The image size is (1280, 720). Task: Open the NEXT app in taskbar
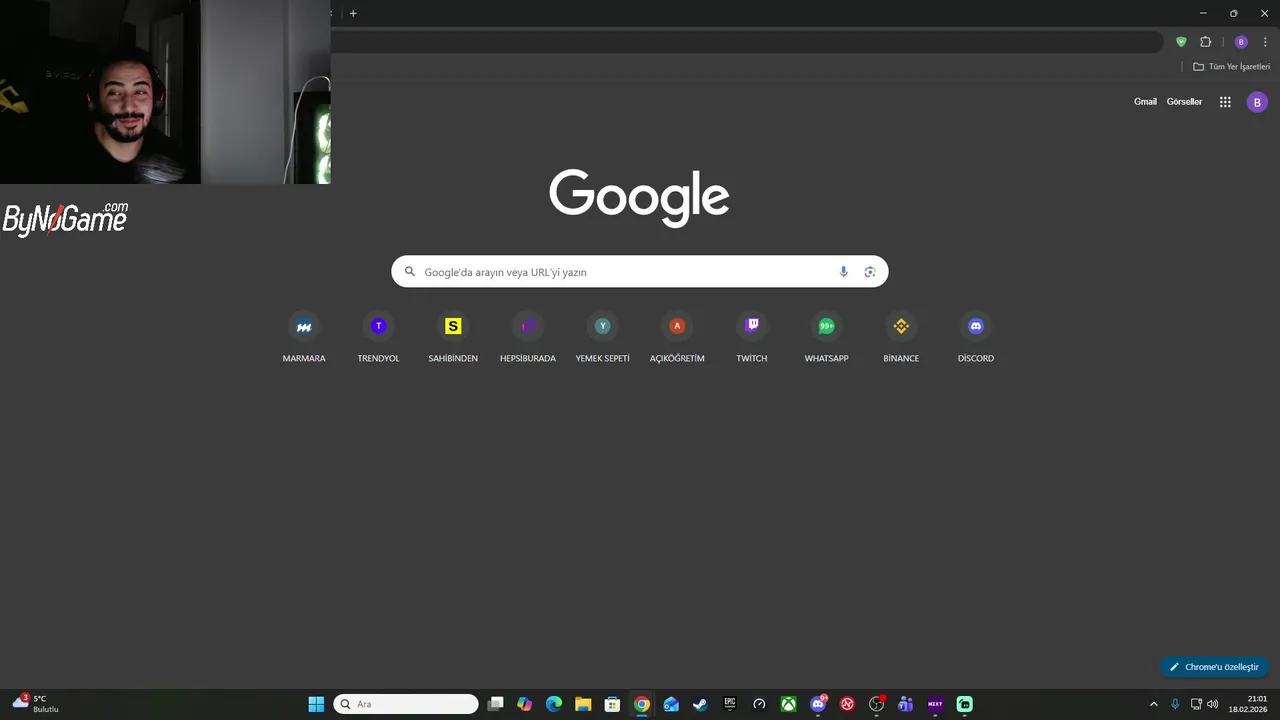pos(935,704)
